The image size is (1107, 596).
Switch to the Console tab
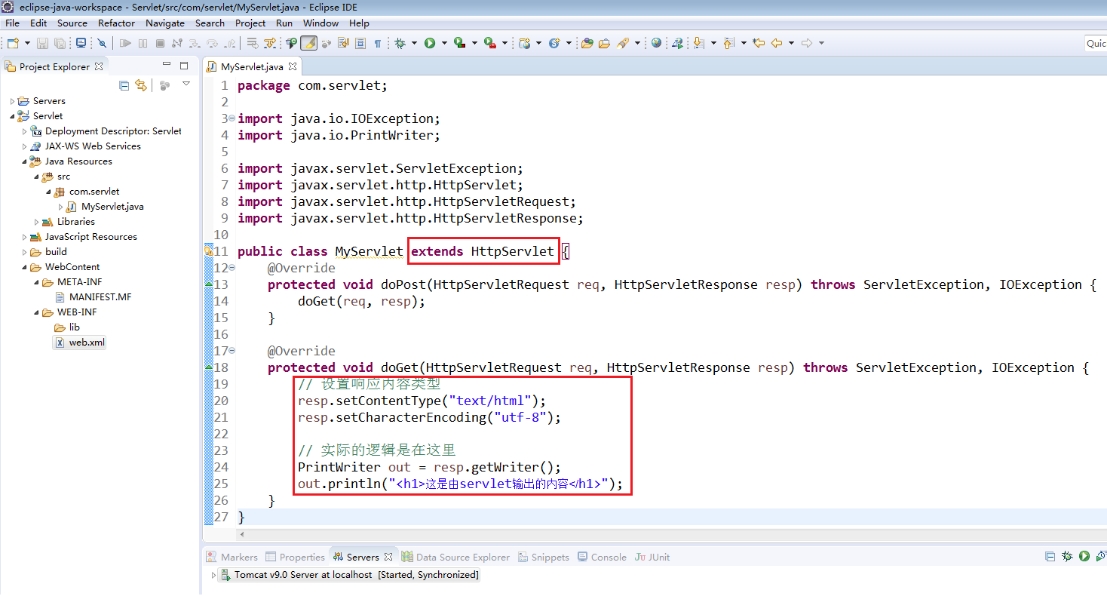coord(602,557)
